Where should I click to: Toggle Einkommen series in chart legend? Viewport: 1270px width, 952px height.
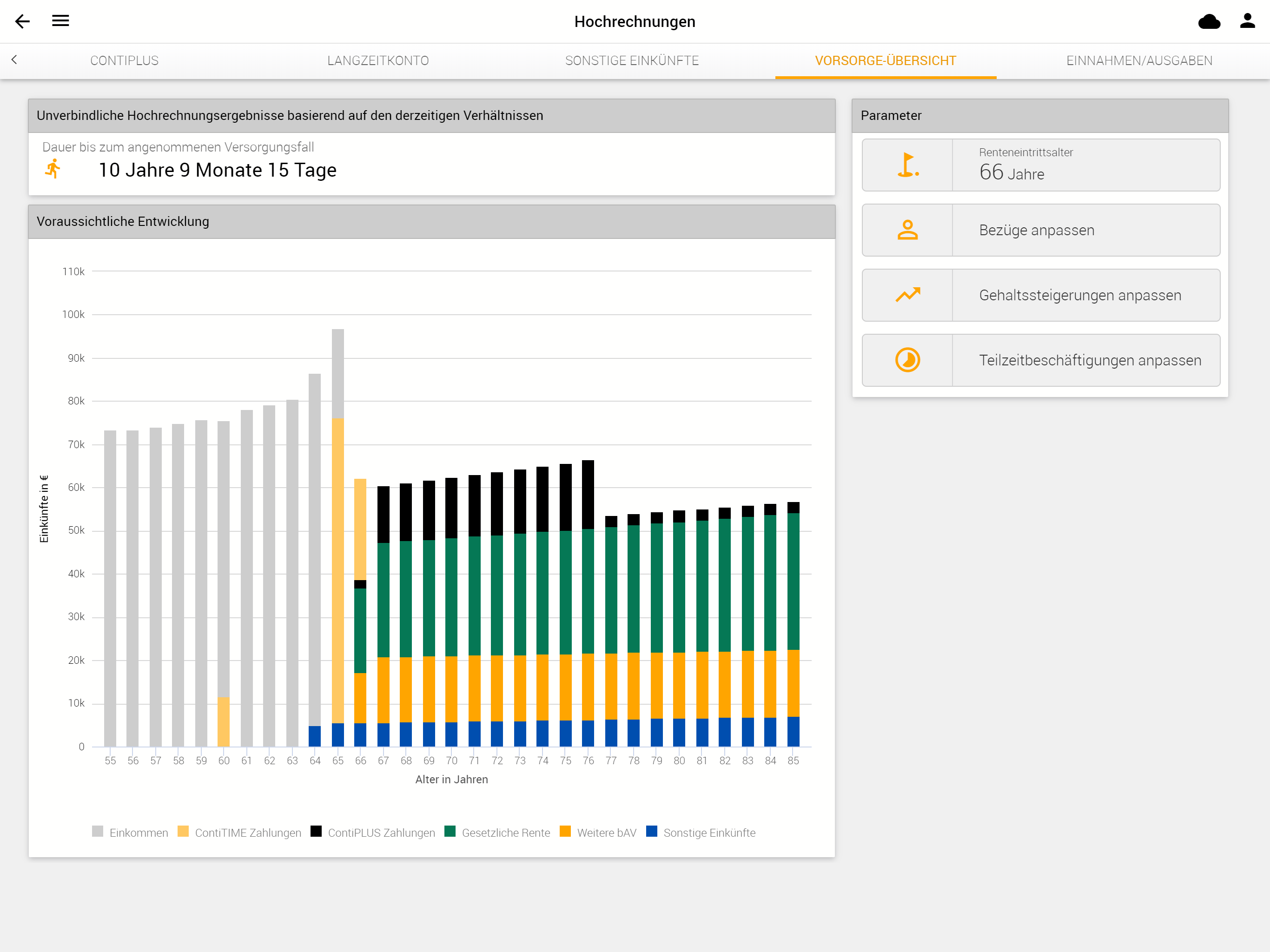pyautogui.click(x=130, y=832)
